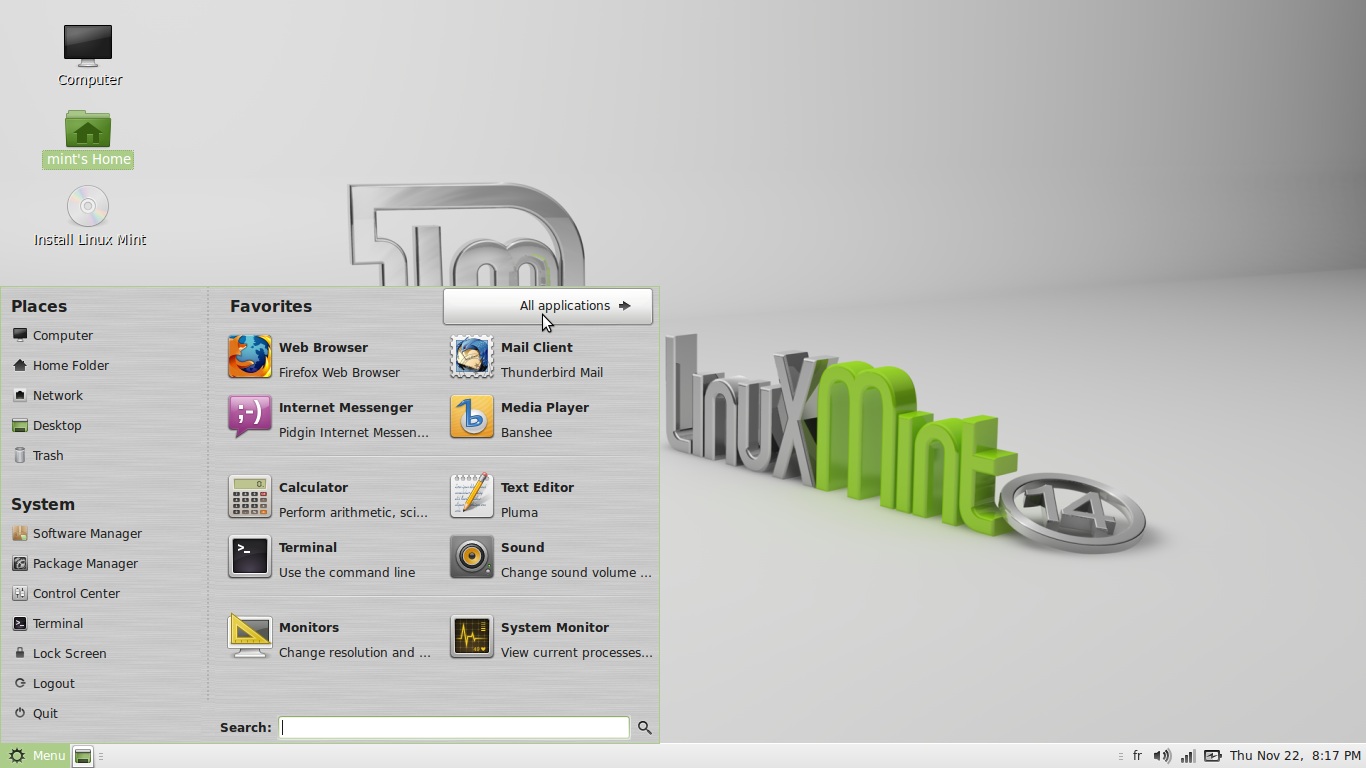Launch Thunderbird Mail Client icon
Screen dimensions: 1366x768
(x=472, y=358)
